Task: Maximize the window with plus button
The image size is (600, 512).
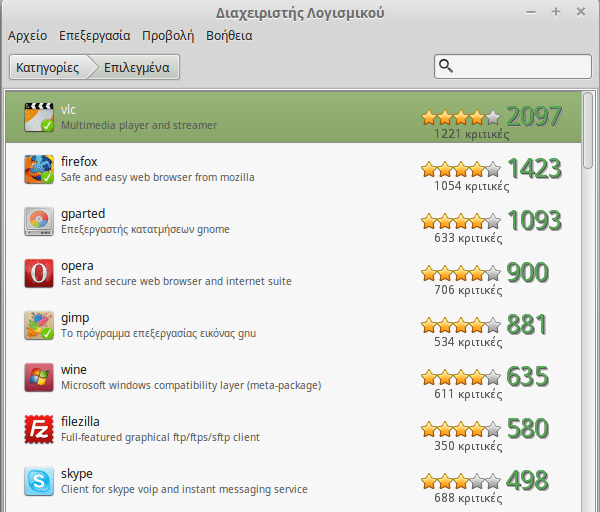Action: click(x=556, y=12)
